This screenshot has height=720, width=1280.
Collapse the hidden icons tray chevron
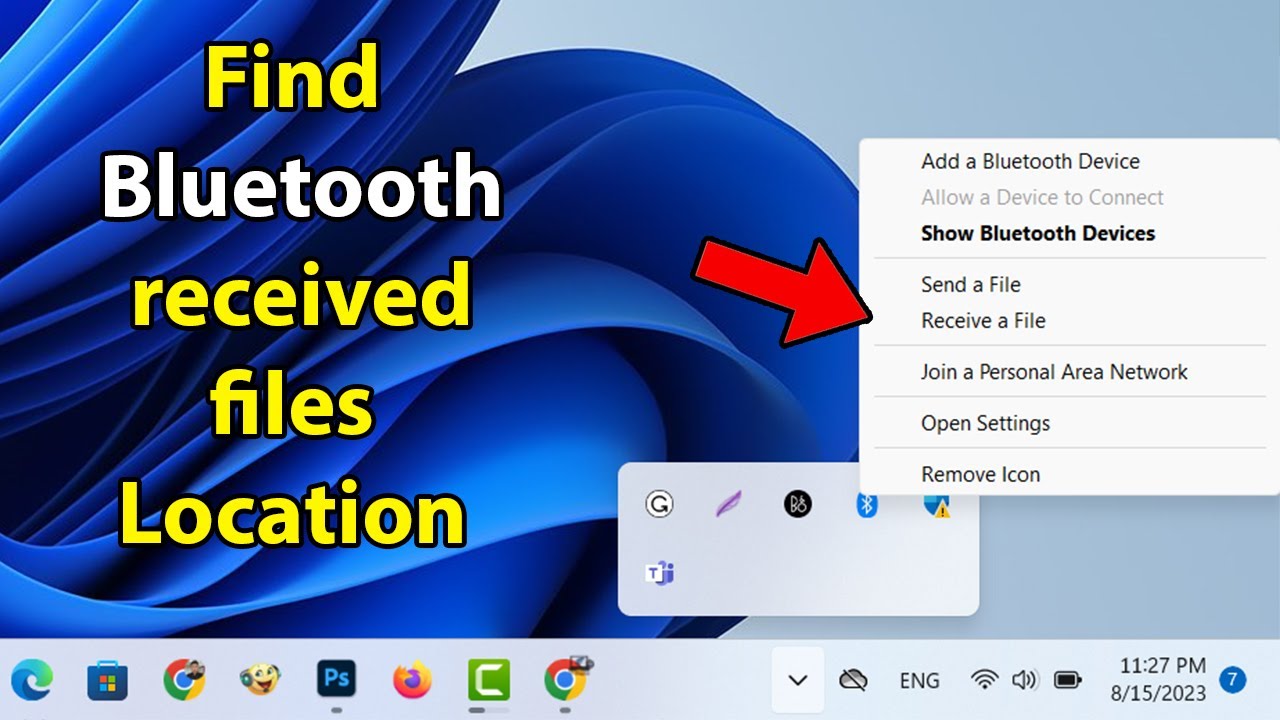click(x=797, y=681)
